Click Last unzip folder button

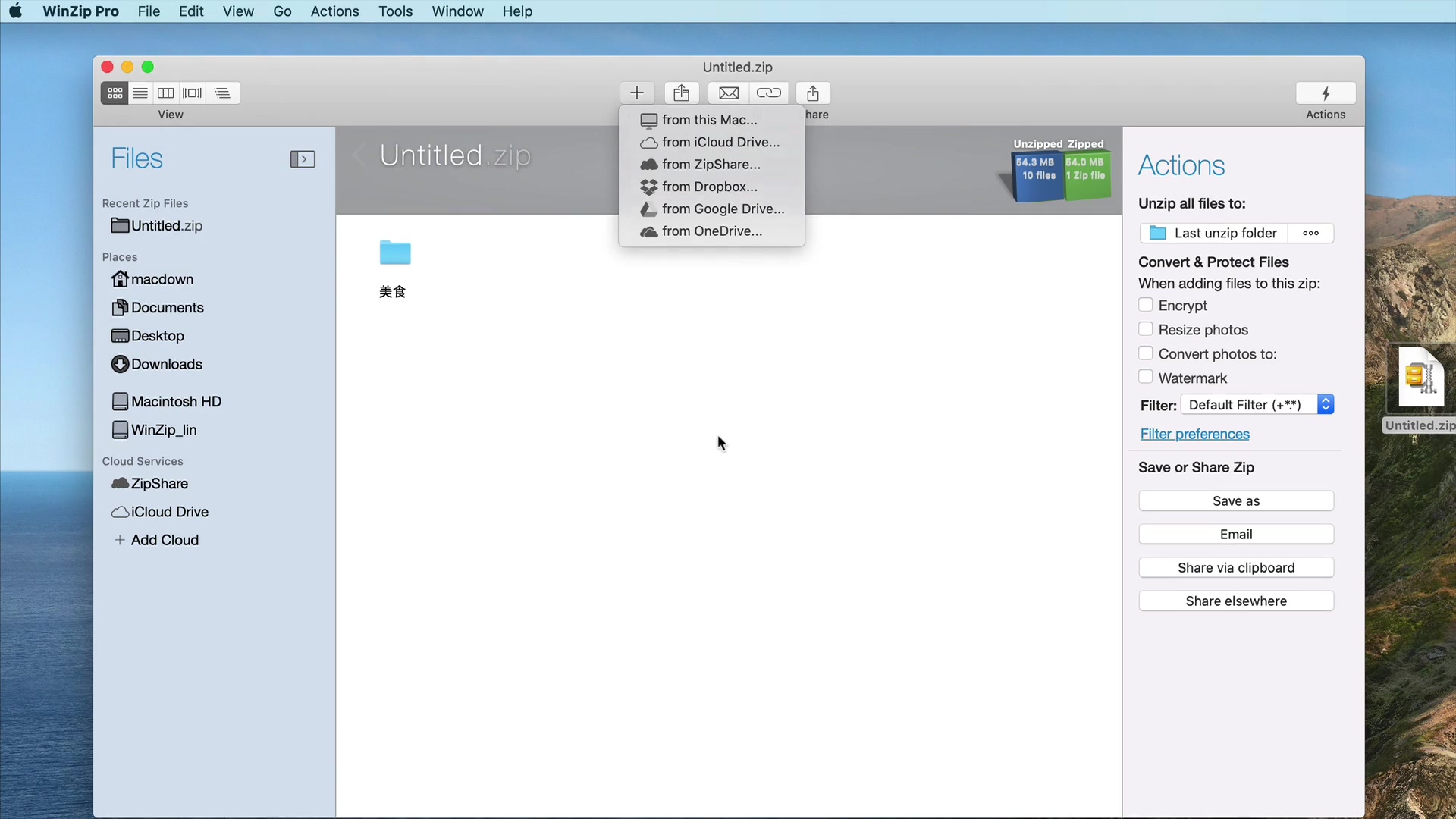(1213, 233)
